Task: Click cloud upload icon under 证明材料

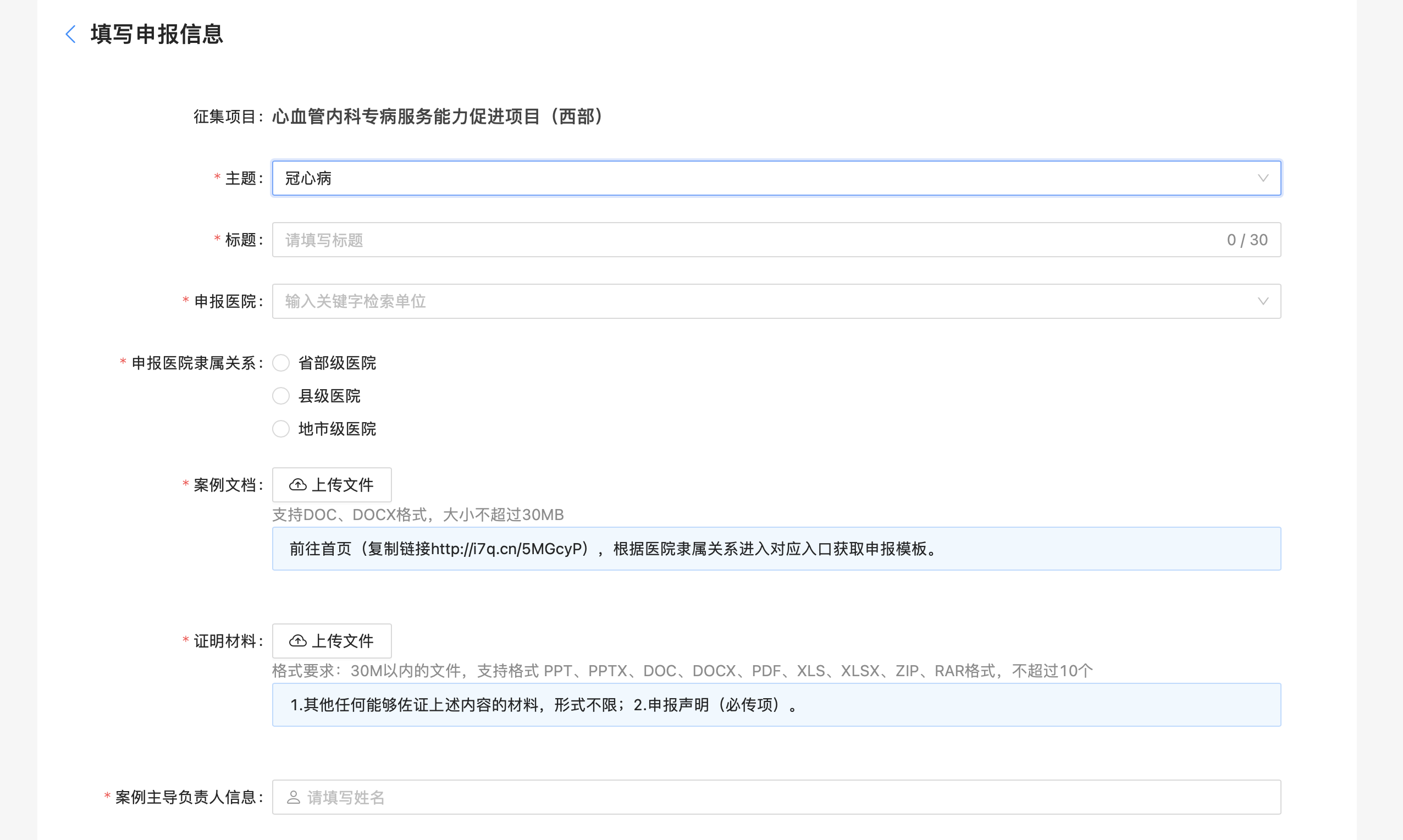Action: pyautogui.click(x=297, y=642)
